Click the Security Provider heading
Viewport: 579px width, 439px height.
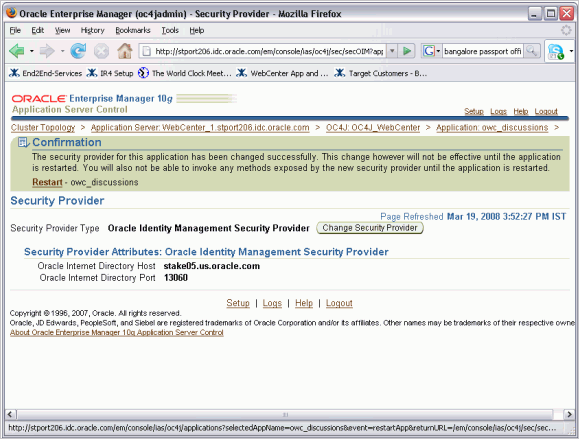click(x=57, y=200)
